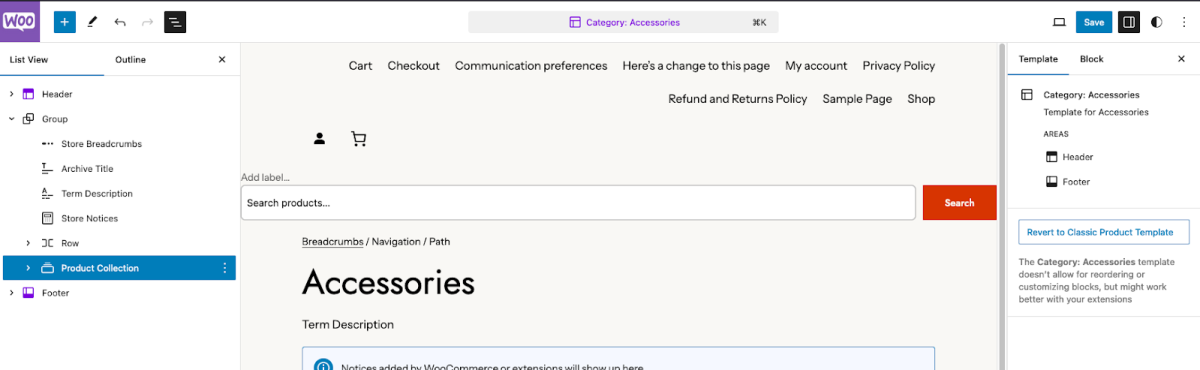Open the Options three-dot menu
This screenshot has height=370, width=1200.
[x=1184, y=22]
